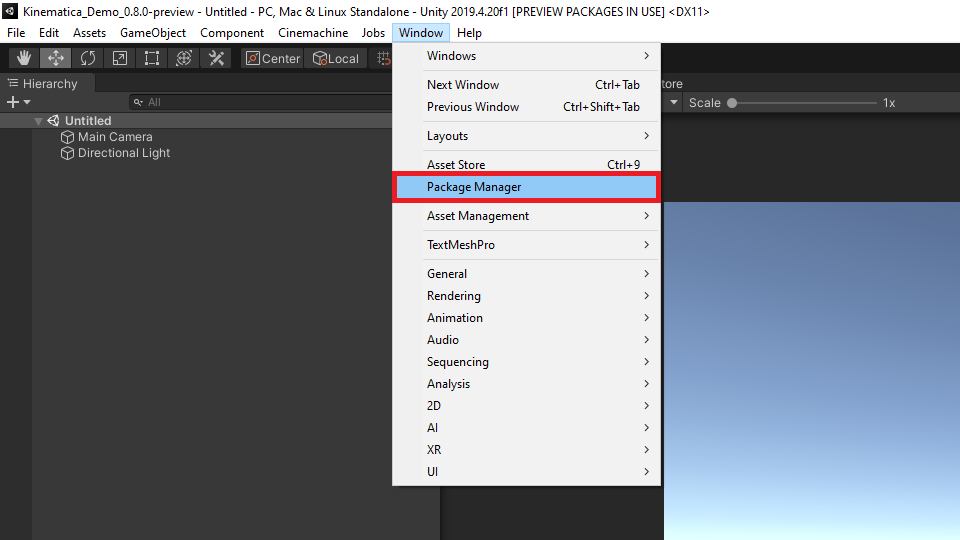Screen dimensions: 960x540
Task: Open custom editor tools
Action: [x=216, y=58]
